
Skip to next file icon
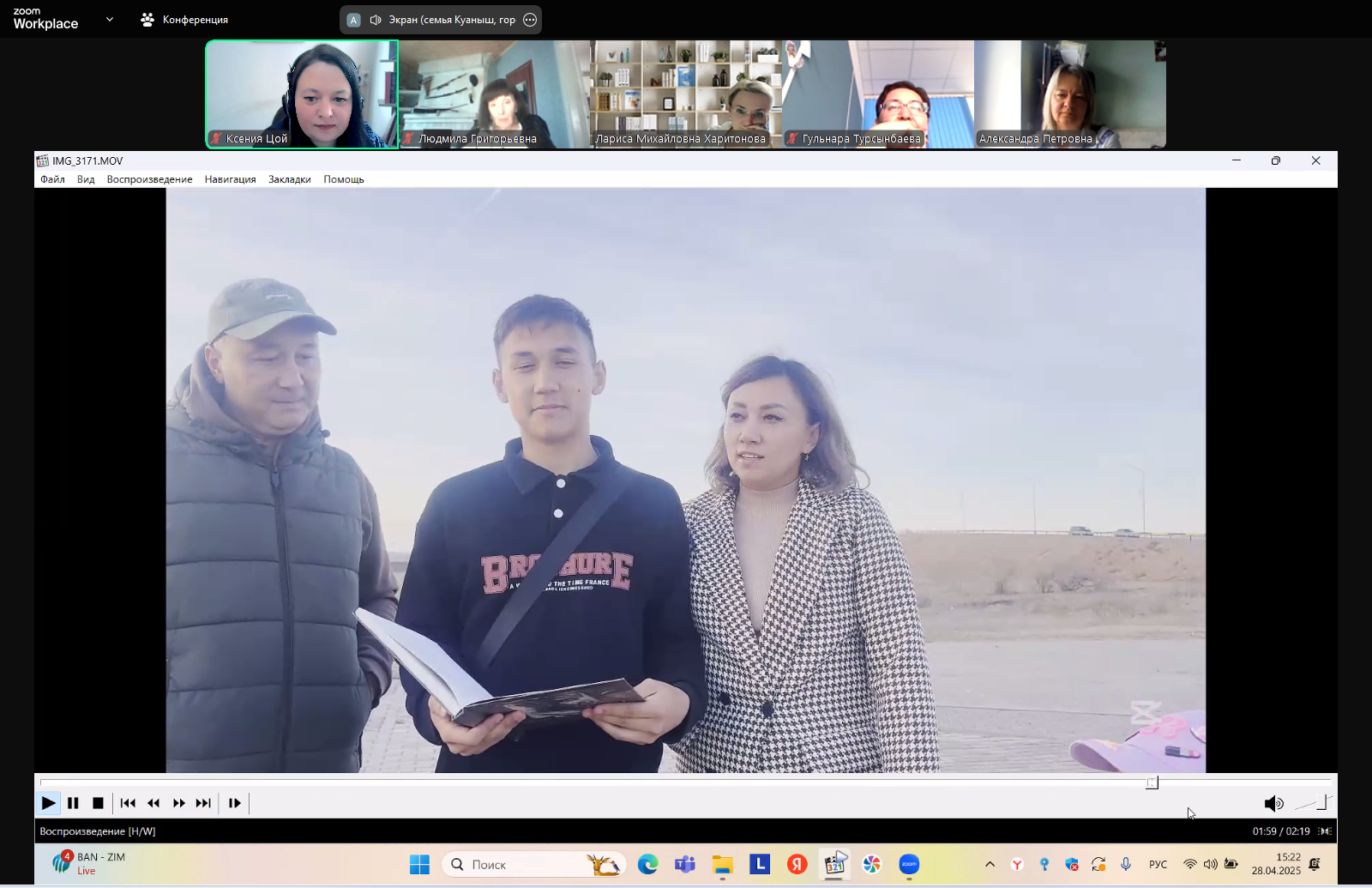click(x=203, y=803)
